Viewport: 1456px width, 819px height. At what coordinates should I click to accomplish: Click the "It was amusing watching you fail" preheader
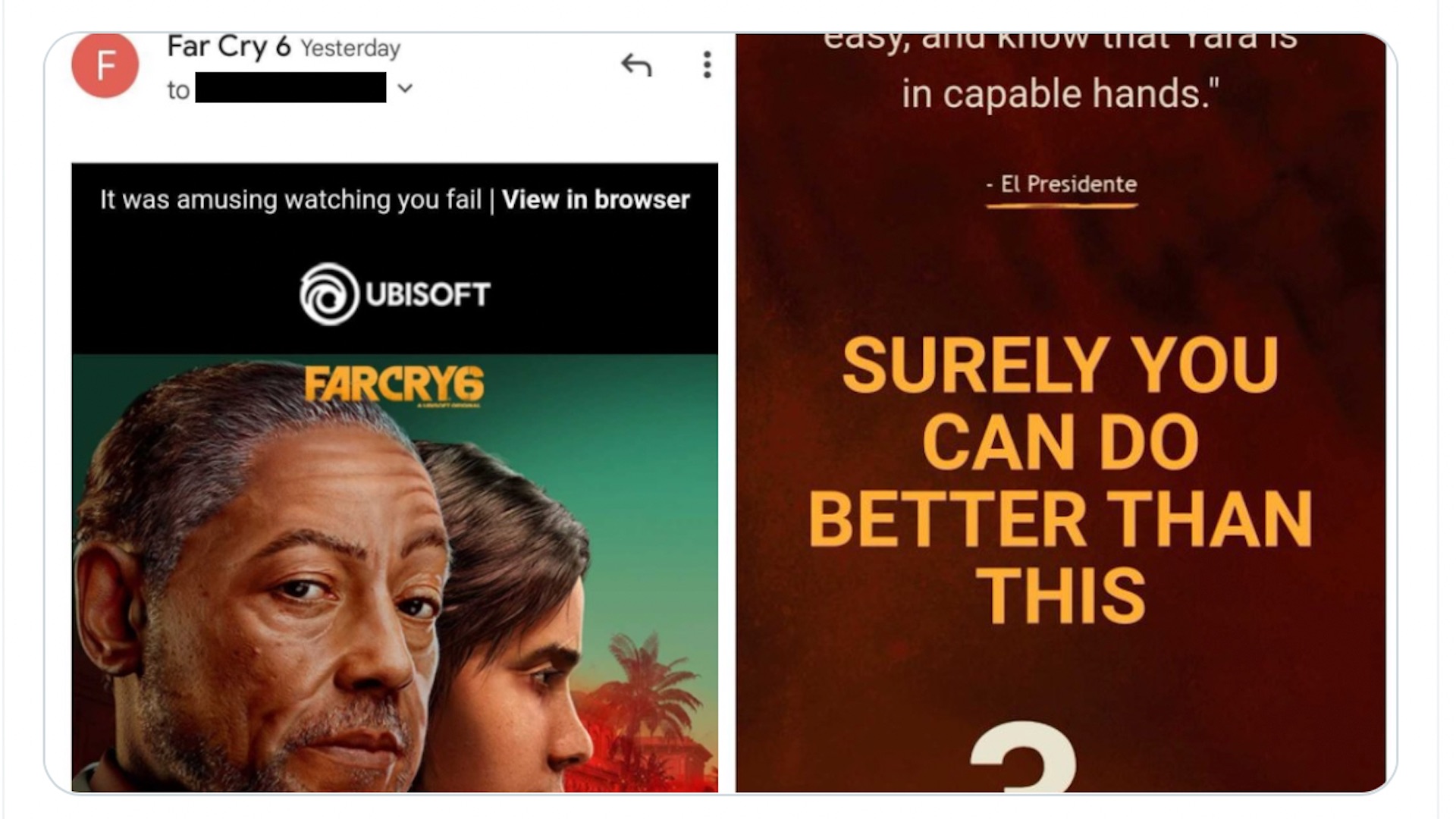[x=290, y=199]
